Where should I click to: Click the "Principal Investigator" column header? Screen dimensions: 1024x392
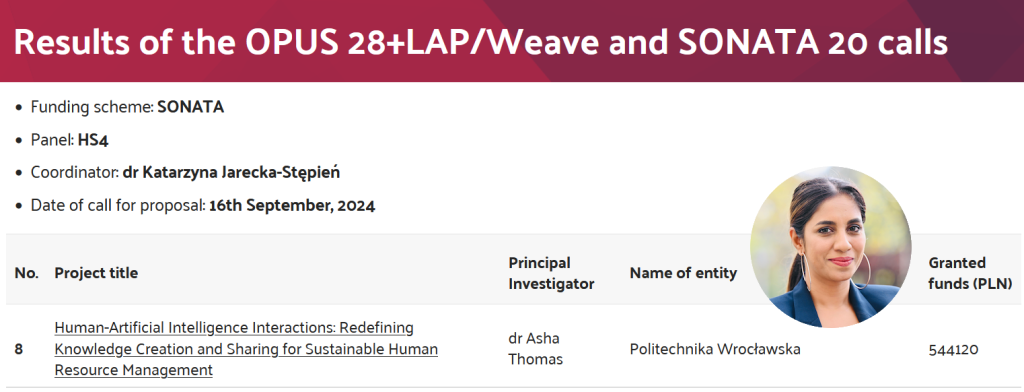(551, 273)
